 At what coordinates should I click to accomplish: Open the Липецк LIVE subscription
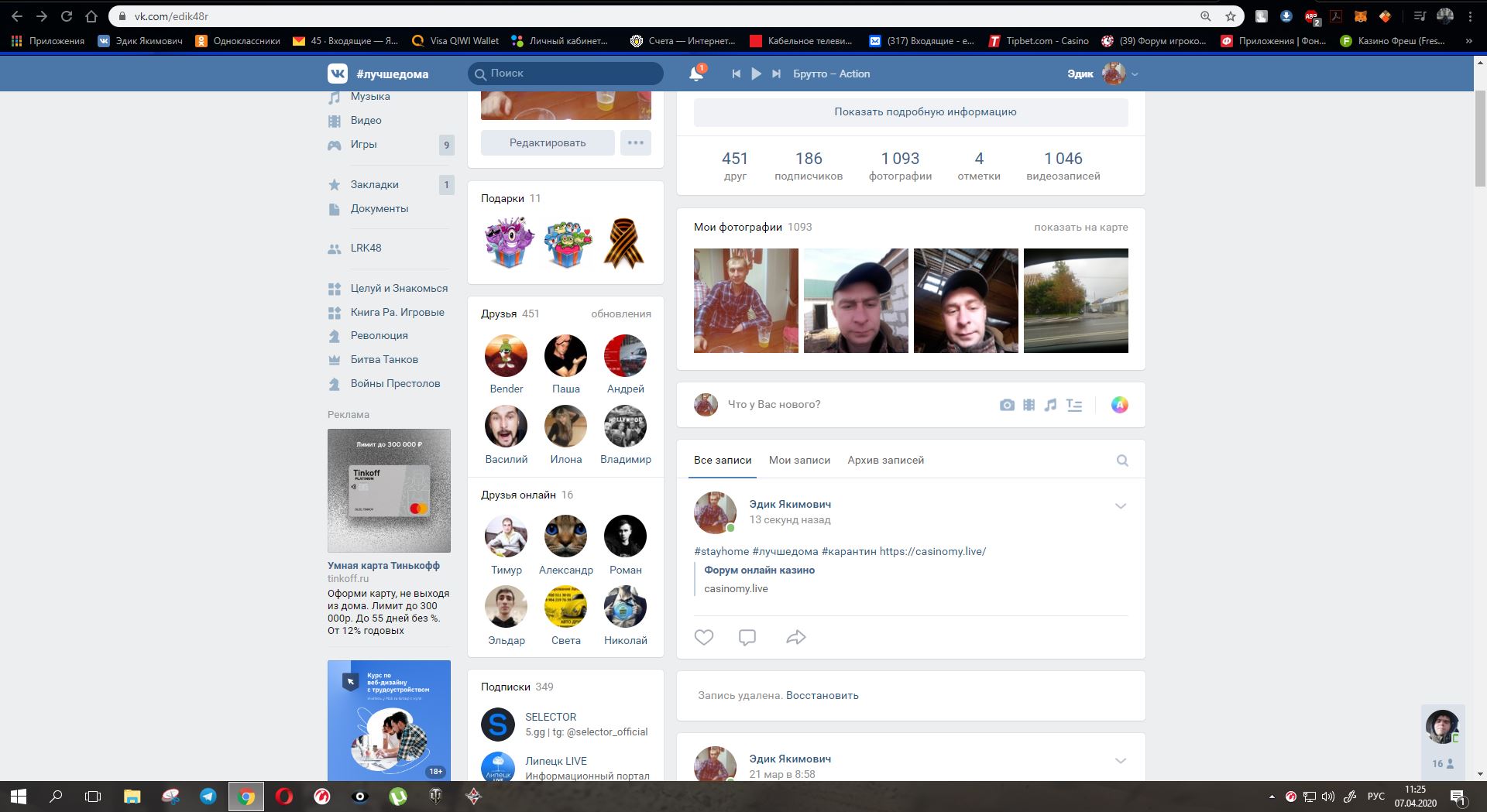[x=556, y=762]
